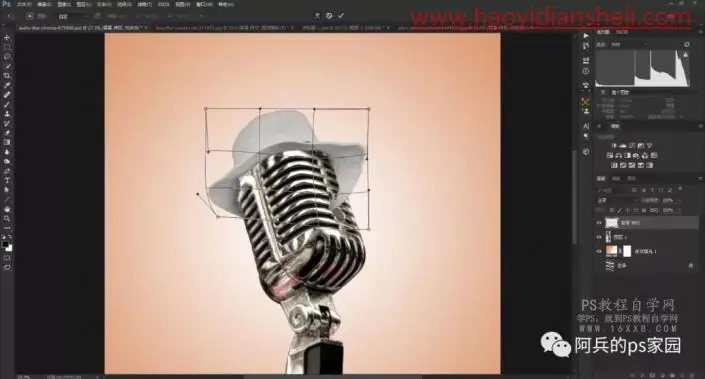Open the 滤镜 (Filter) menu

click(x=144, y=4)
